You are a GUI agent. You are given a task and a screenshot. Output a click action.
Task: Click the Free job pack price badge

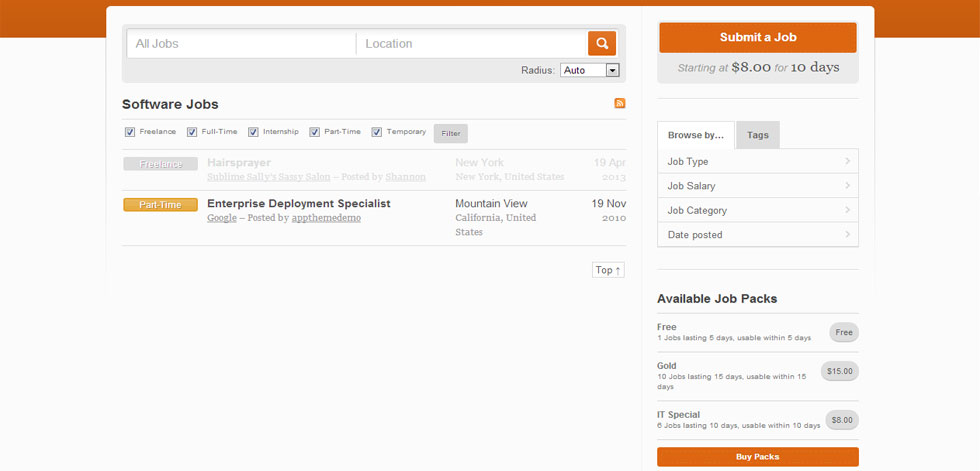tap(844, 332)
